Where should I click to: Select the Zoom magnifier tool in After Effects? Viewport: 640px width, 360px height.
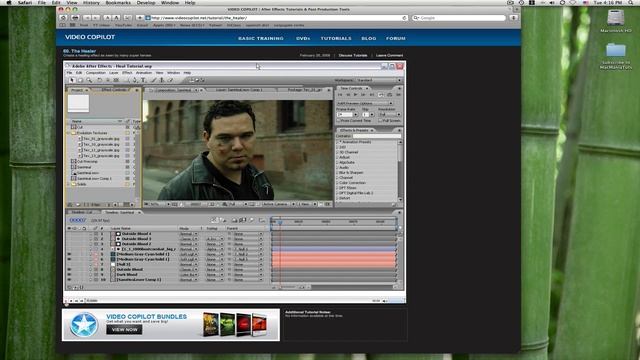(x=89, y=80)
